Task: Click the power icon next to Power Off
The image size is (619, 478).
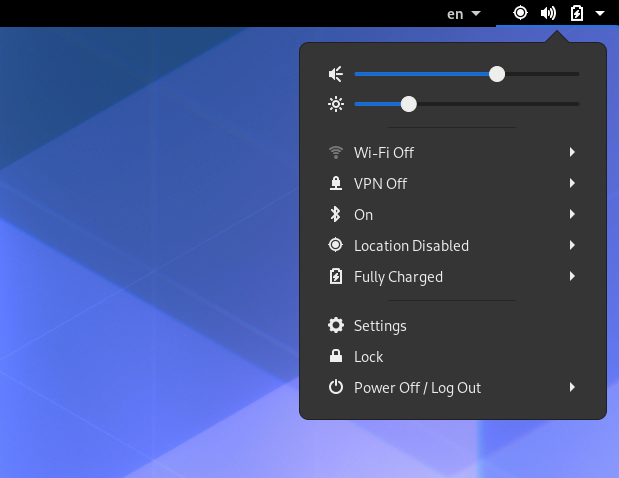Action: (336, 387)
